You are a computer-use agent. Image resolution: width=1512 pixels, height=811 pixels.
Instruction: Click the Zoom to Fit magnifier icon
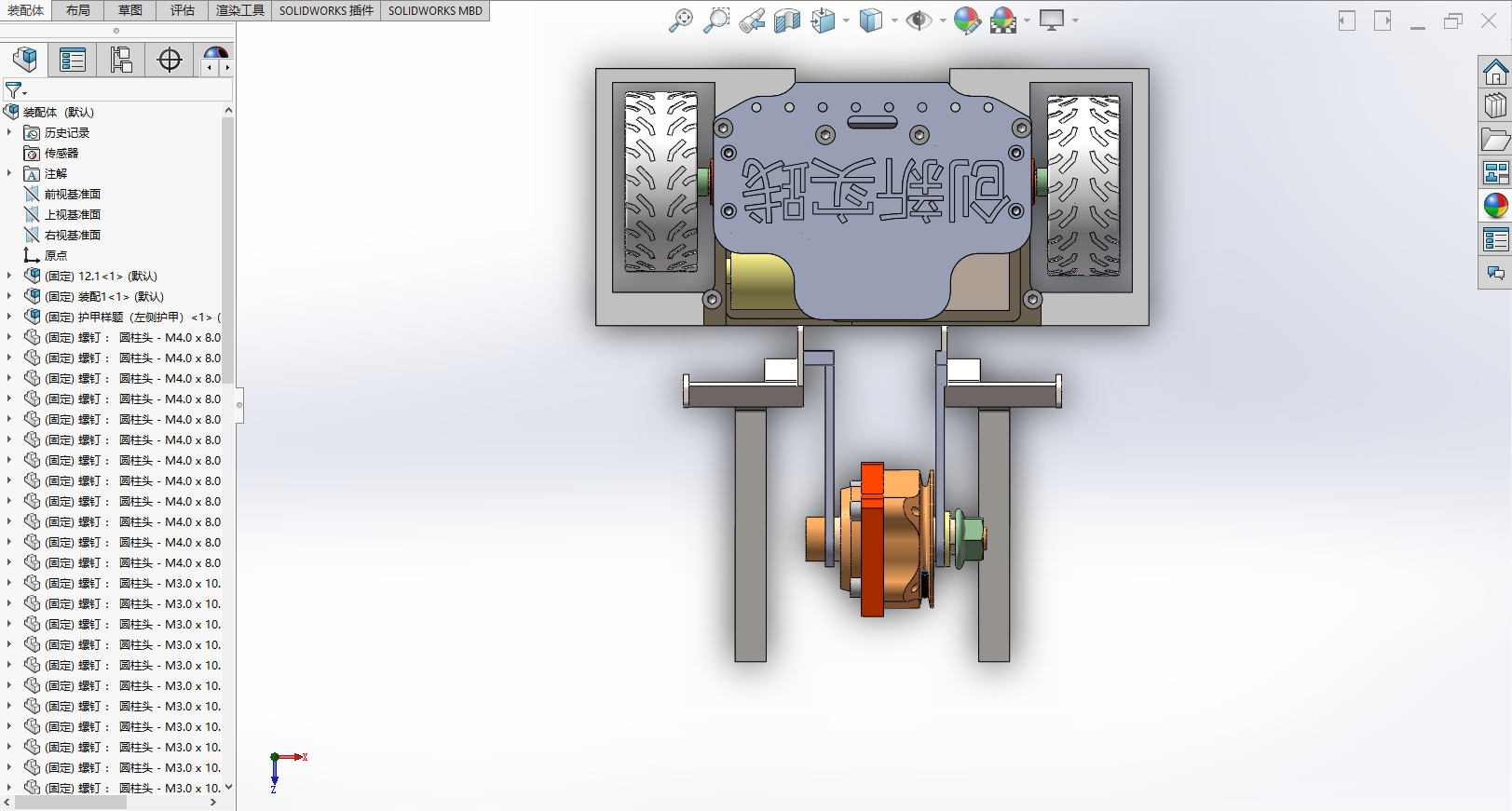(681, 20)
